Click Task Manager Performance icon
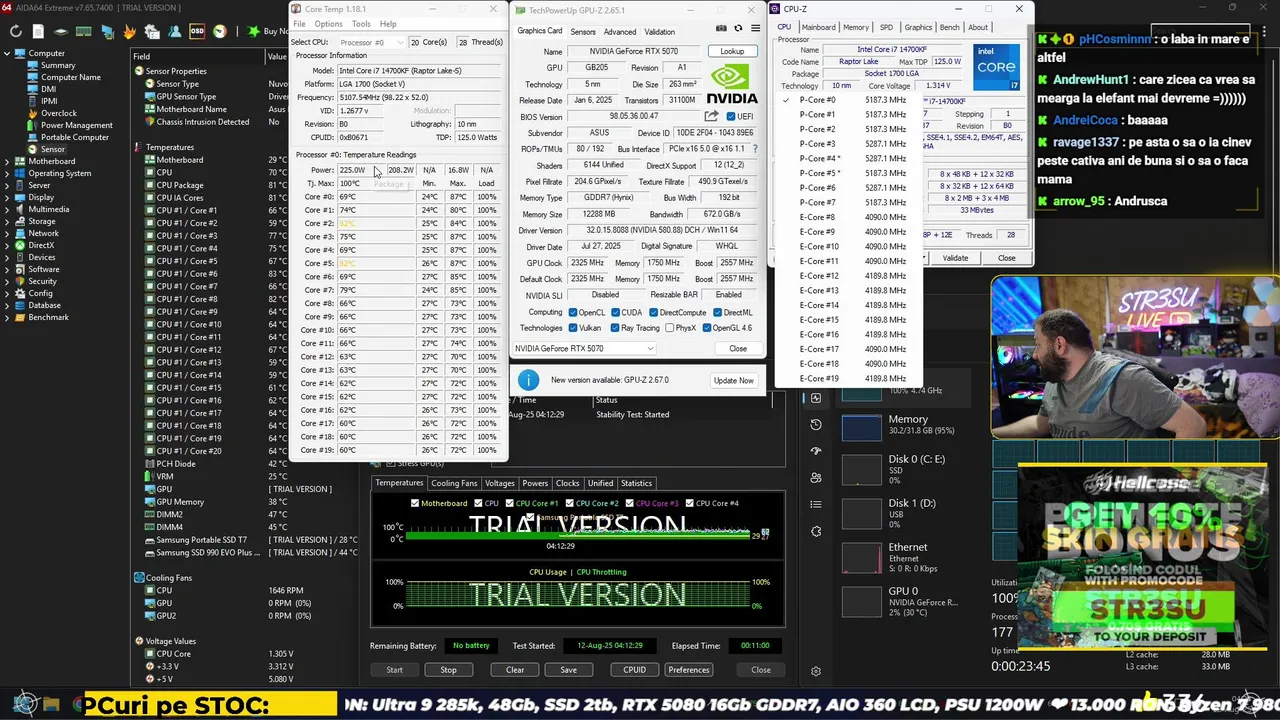This screenshot has height=720, width=1280. [x=816, y=398]
